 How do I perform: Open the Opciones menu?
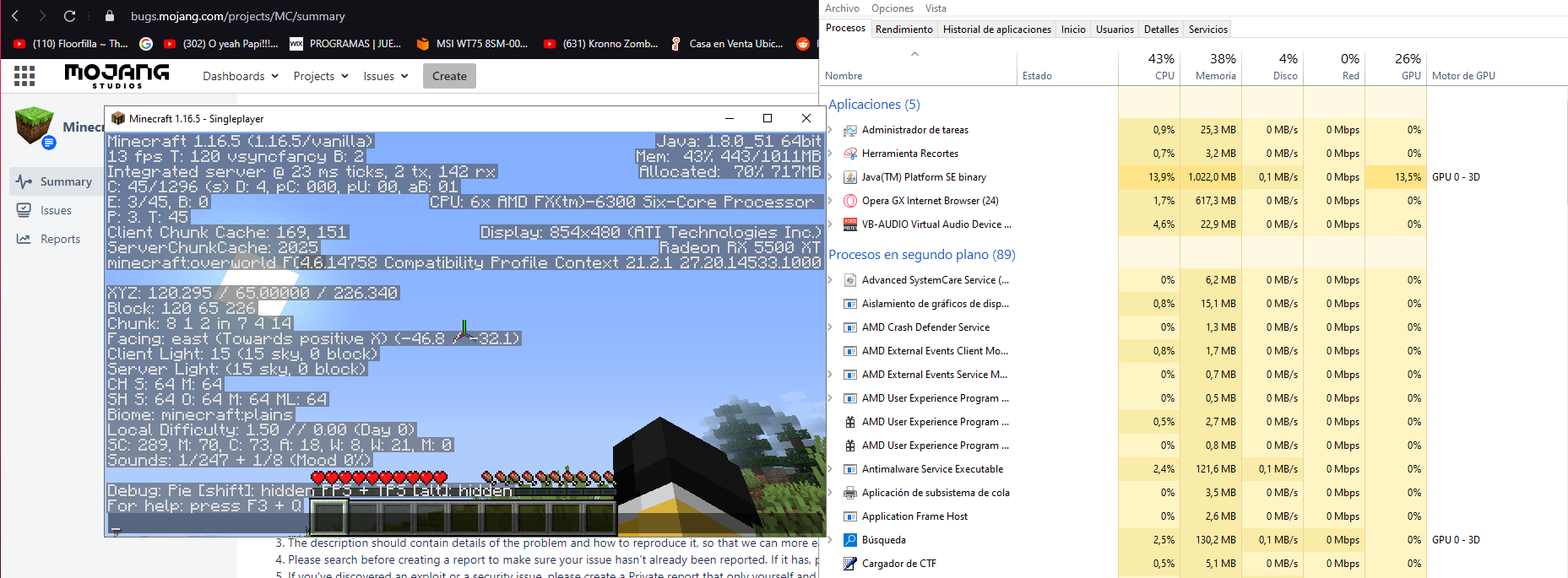(893, 8)
